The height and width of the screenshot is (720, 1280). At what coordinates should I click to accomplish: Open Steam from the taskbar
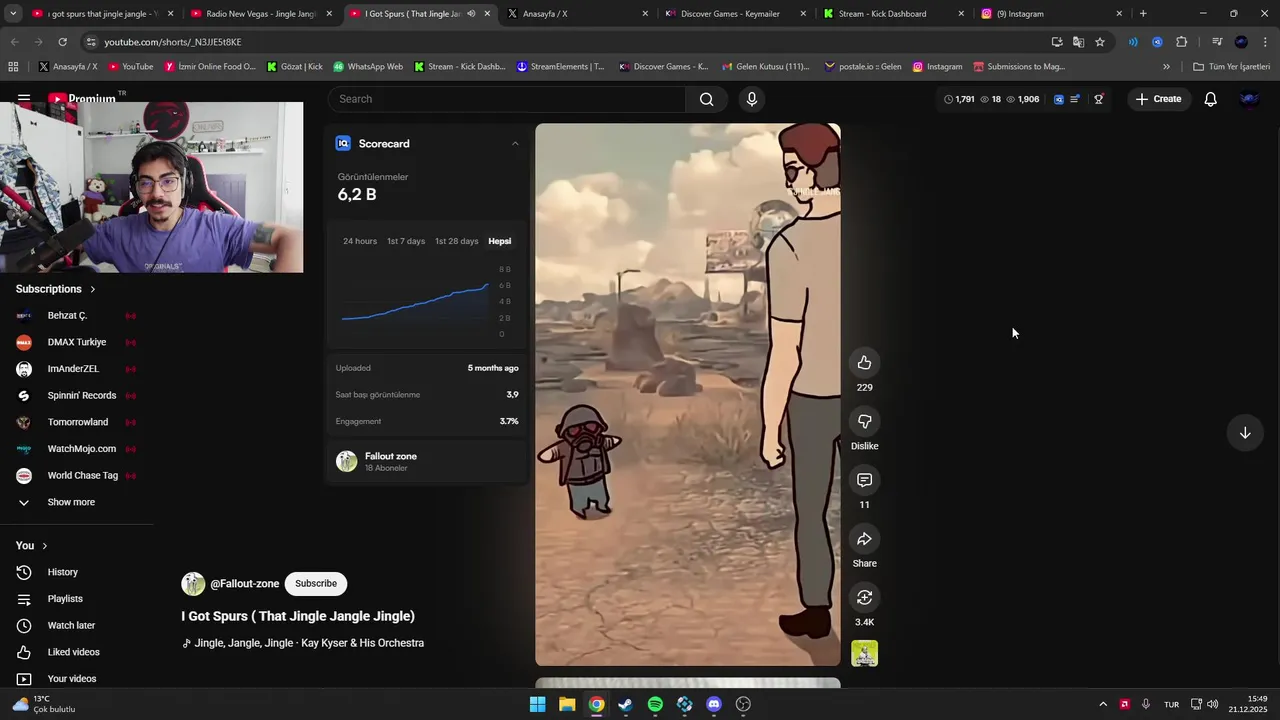click(x=625, y=704)
